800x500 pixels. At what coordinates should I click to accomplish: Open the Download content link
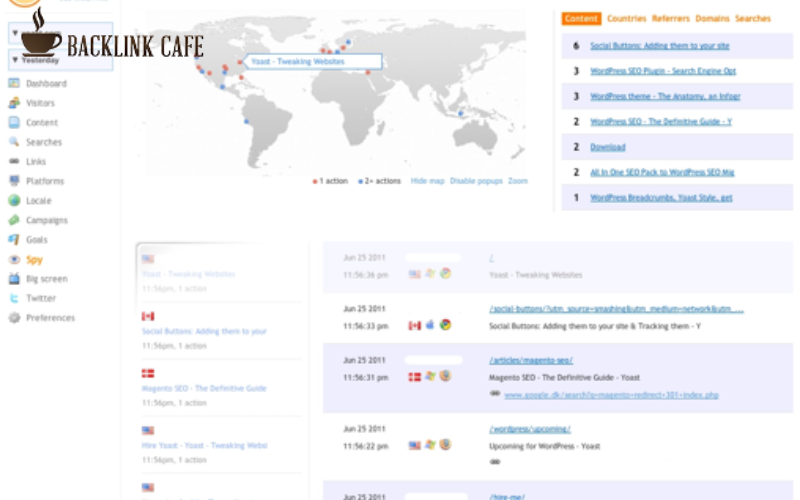click(x=608, y=147)
